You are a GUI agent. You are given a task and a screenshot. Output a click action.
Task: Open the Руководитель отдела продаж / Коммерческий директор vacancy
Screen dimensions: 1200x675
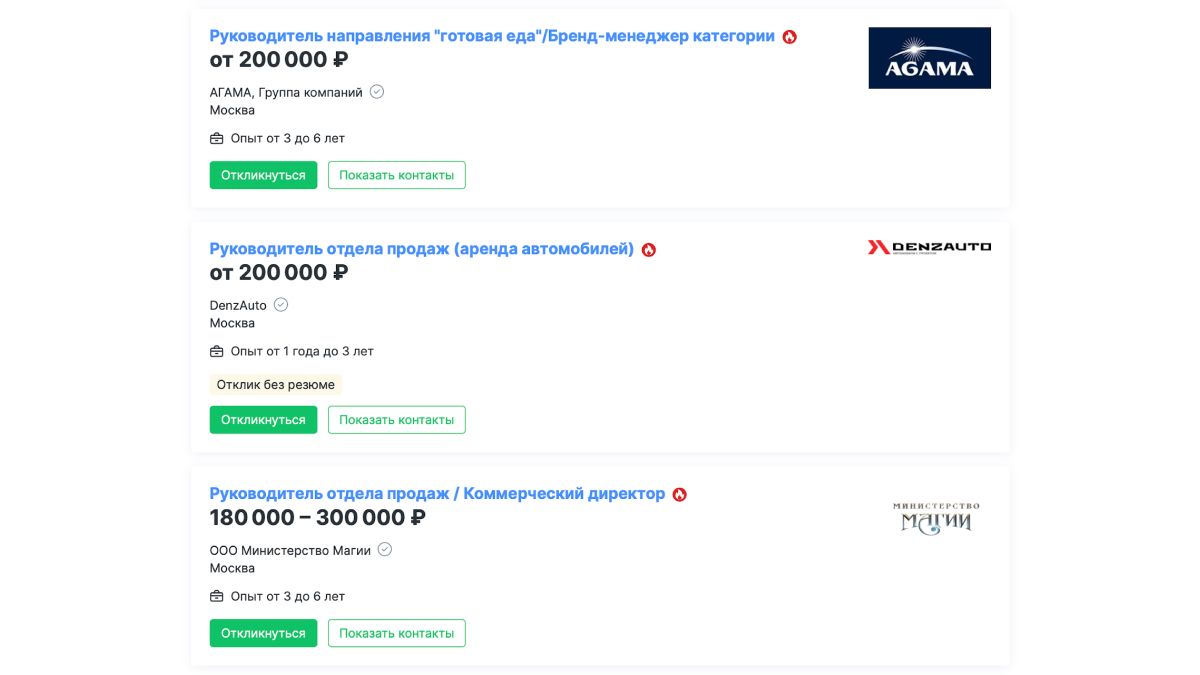tap(437, 493)
